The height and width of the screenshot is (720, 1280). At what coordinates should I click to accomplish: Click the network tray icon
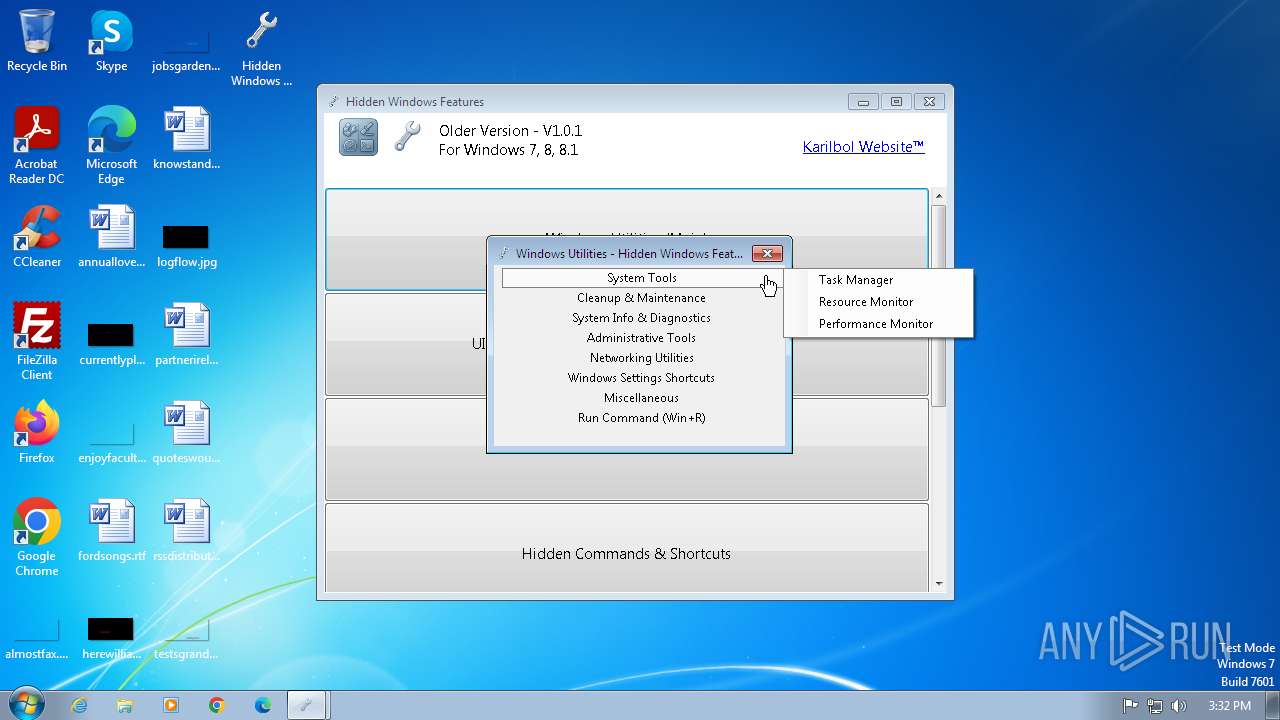(1155, 706)
